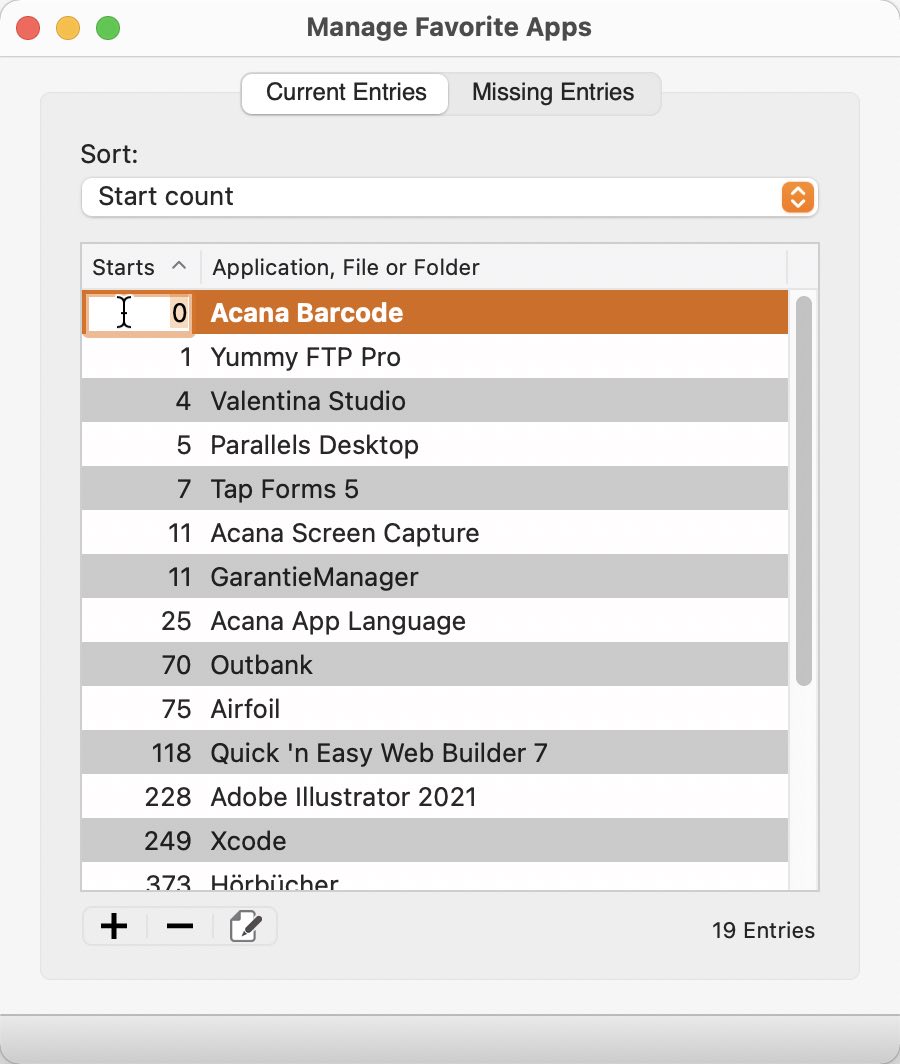Select Adobe Illustrator 2021 row
This screenshot has height=1064, width=900.
coord(434,797)
